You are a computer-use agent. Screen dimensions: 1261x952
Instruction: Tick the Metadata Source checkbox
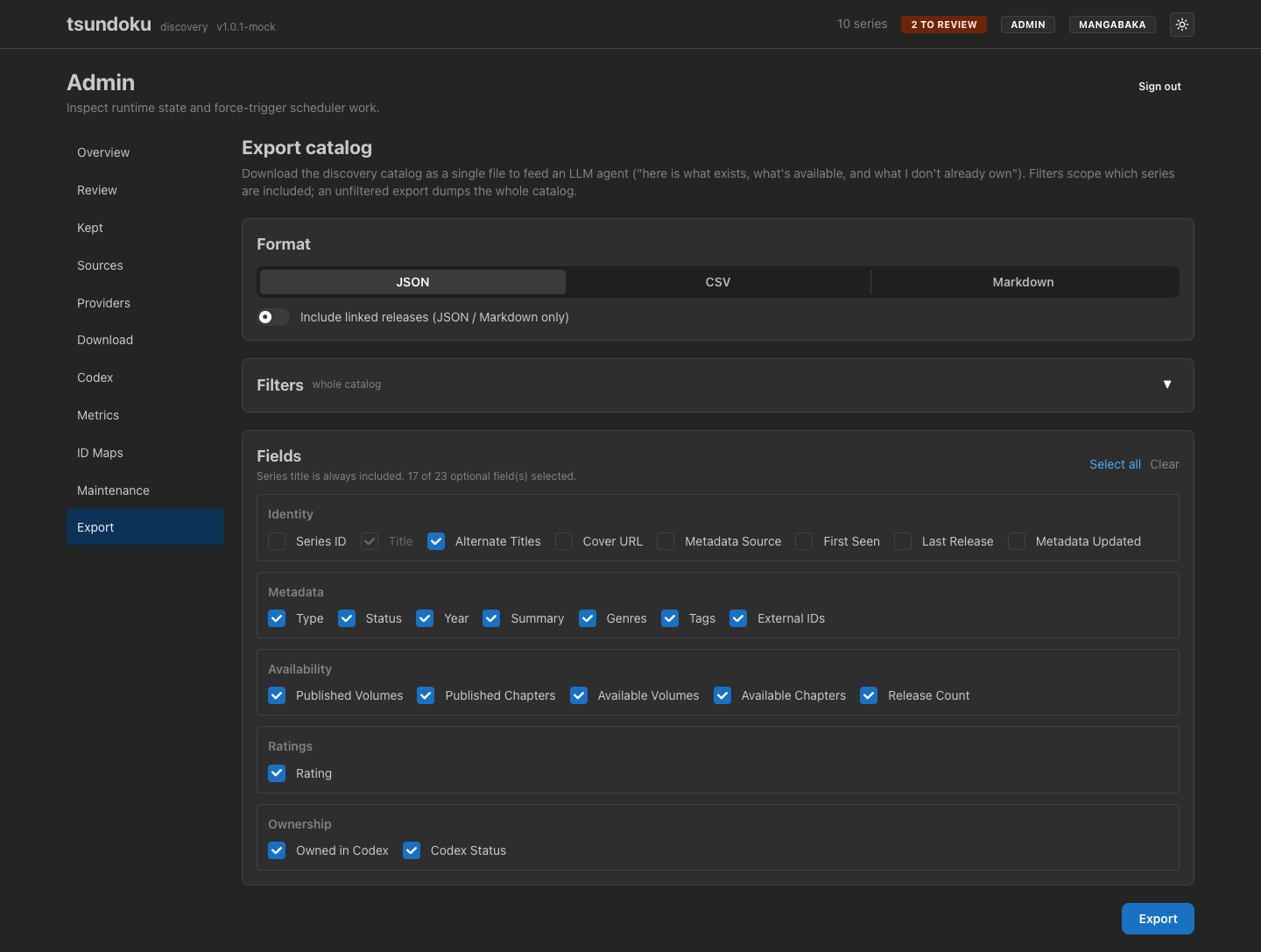[x=666, y=541]
